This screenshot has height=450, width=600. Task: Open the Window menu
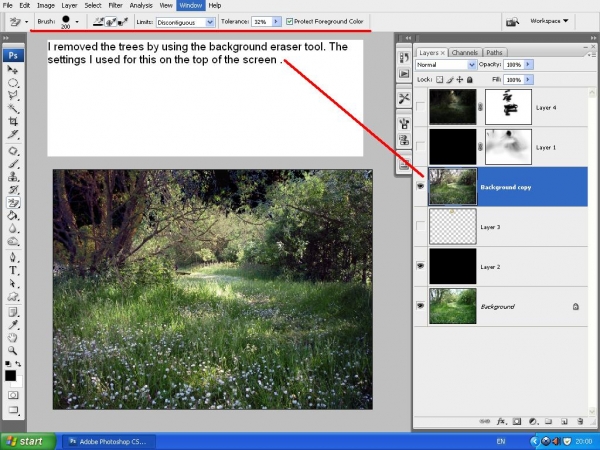click(191, 5)
